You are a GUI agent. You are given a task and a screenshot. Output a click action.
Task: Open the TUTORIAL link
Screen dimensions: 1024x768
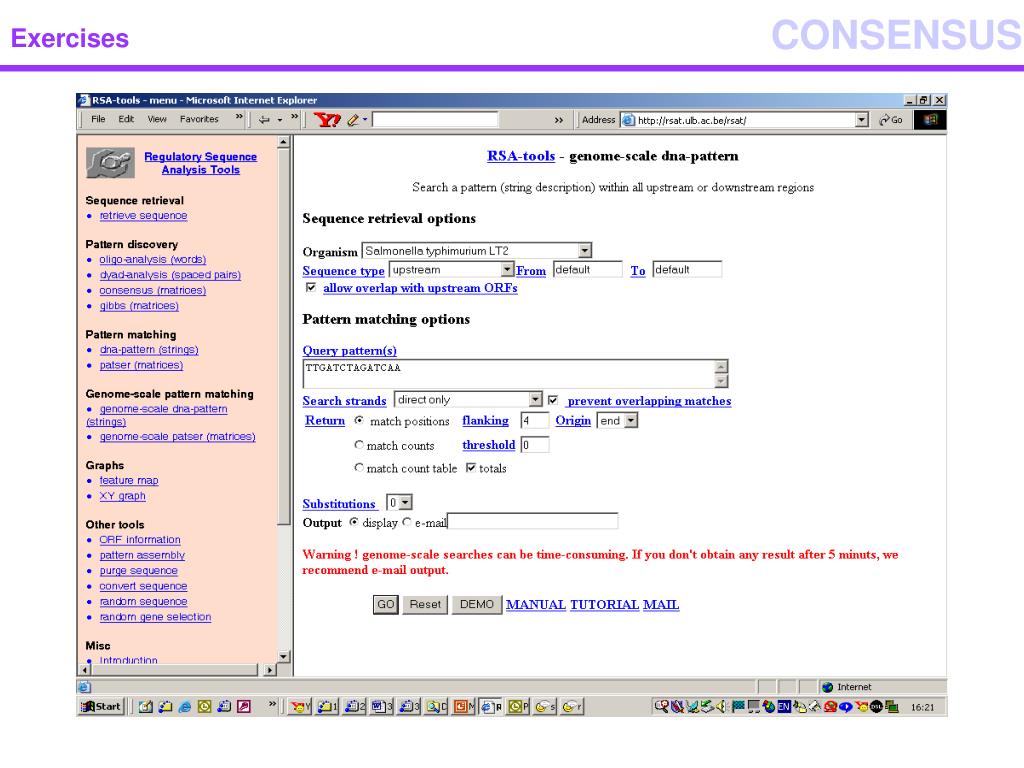coord(604,605)
